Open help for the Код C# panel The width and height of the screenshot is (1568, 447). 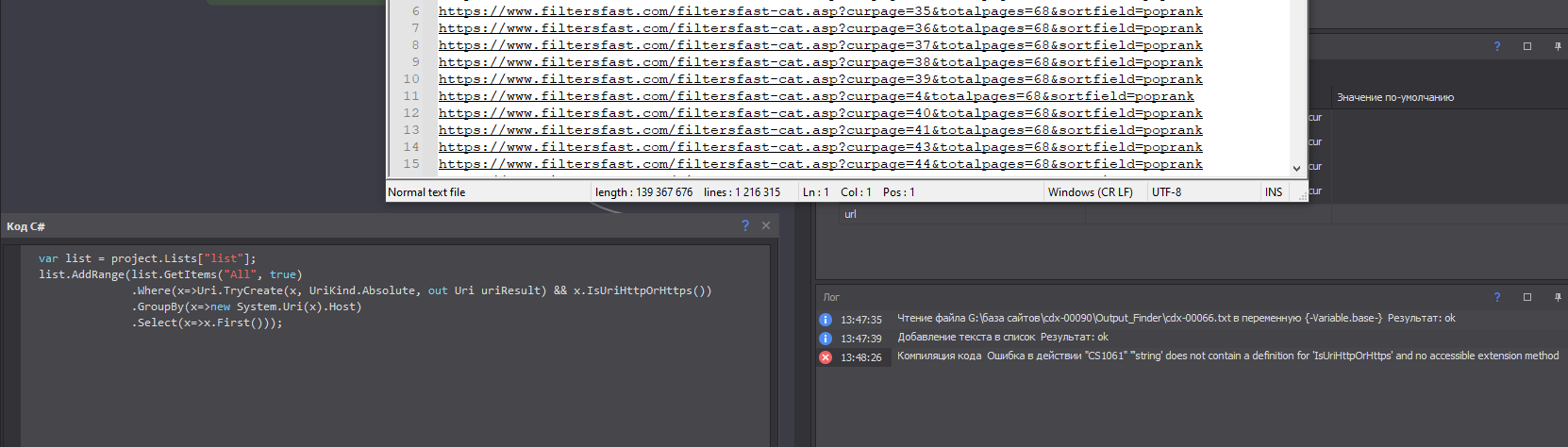[x=745, y=225]
